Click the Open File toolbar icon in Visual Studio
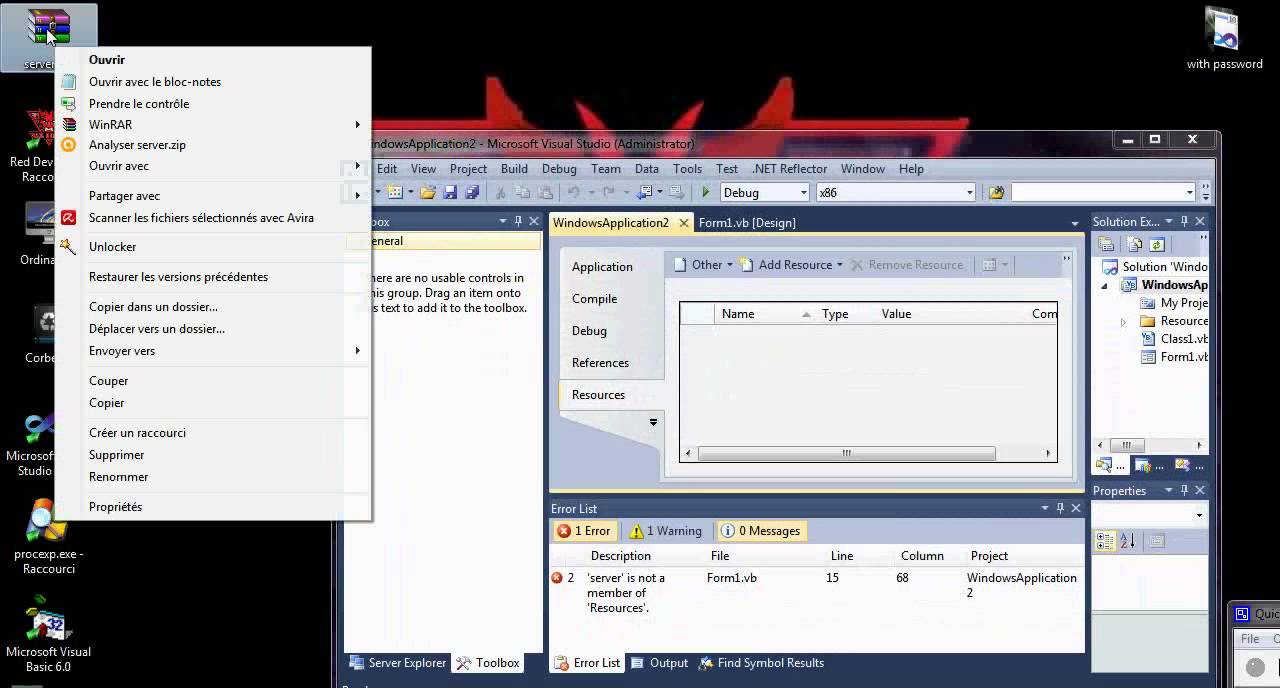The height and width of the screenshot is (688, 1280). tap(428, 193)
